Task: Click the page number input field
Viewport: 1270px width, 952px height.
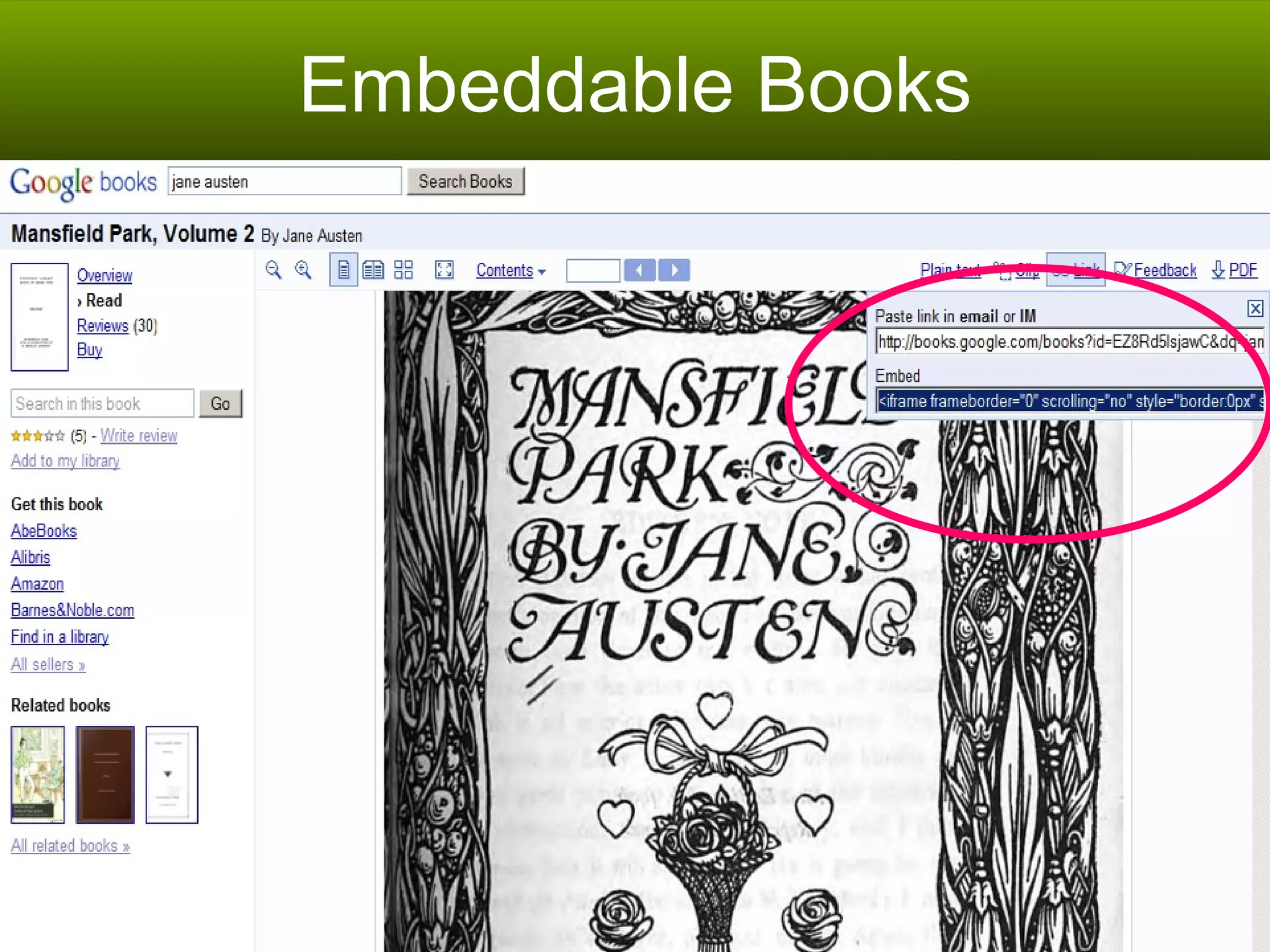Action: [x=593, y=270]
